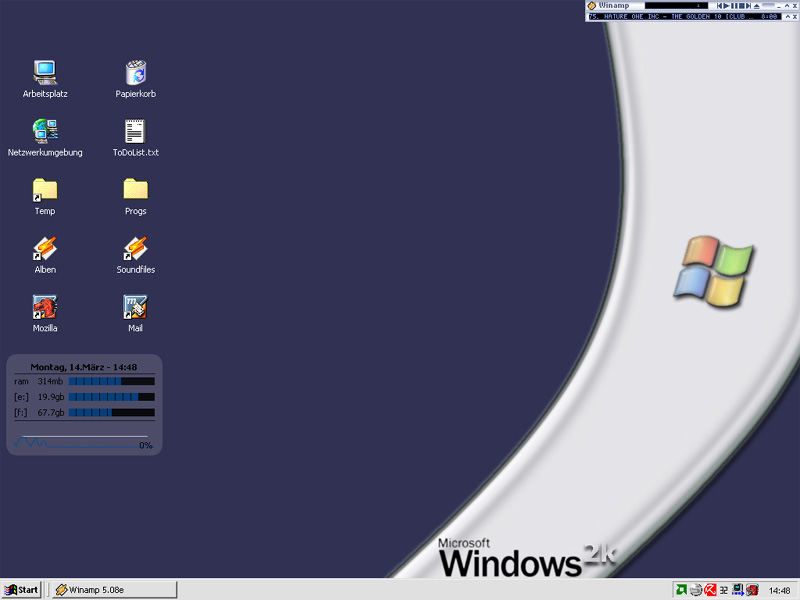Click the Winamp logo icon in title
This screenshot has width=800, height=600.
coord(591,6)
